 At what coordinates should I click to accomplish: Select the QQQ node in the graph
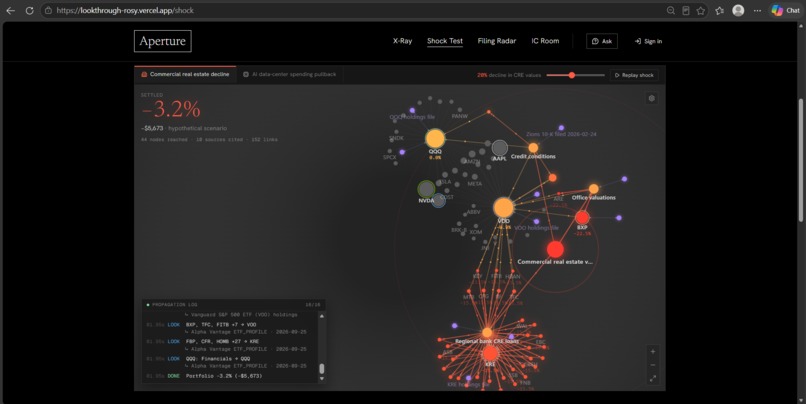[435, 139]
